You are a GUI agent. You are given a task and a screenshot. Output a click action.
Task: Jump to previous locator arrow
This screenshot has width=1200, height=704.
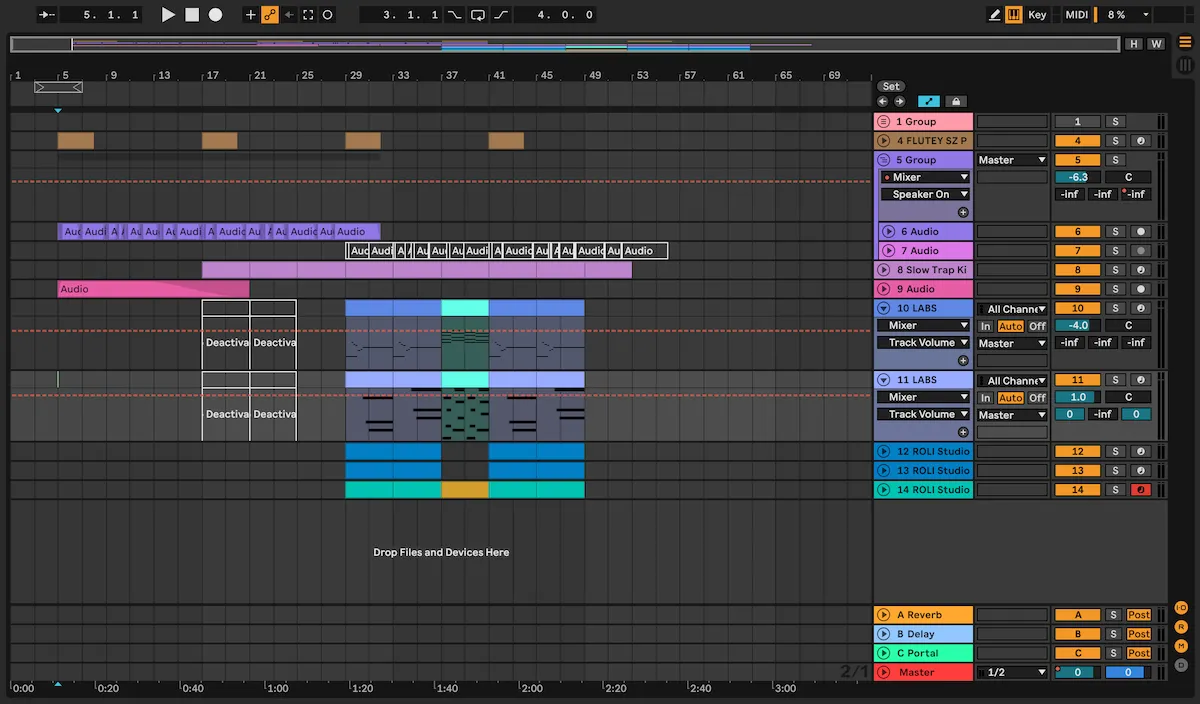pyautogui.click(x=883, y=101)
